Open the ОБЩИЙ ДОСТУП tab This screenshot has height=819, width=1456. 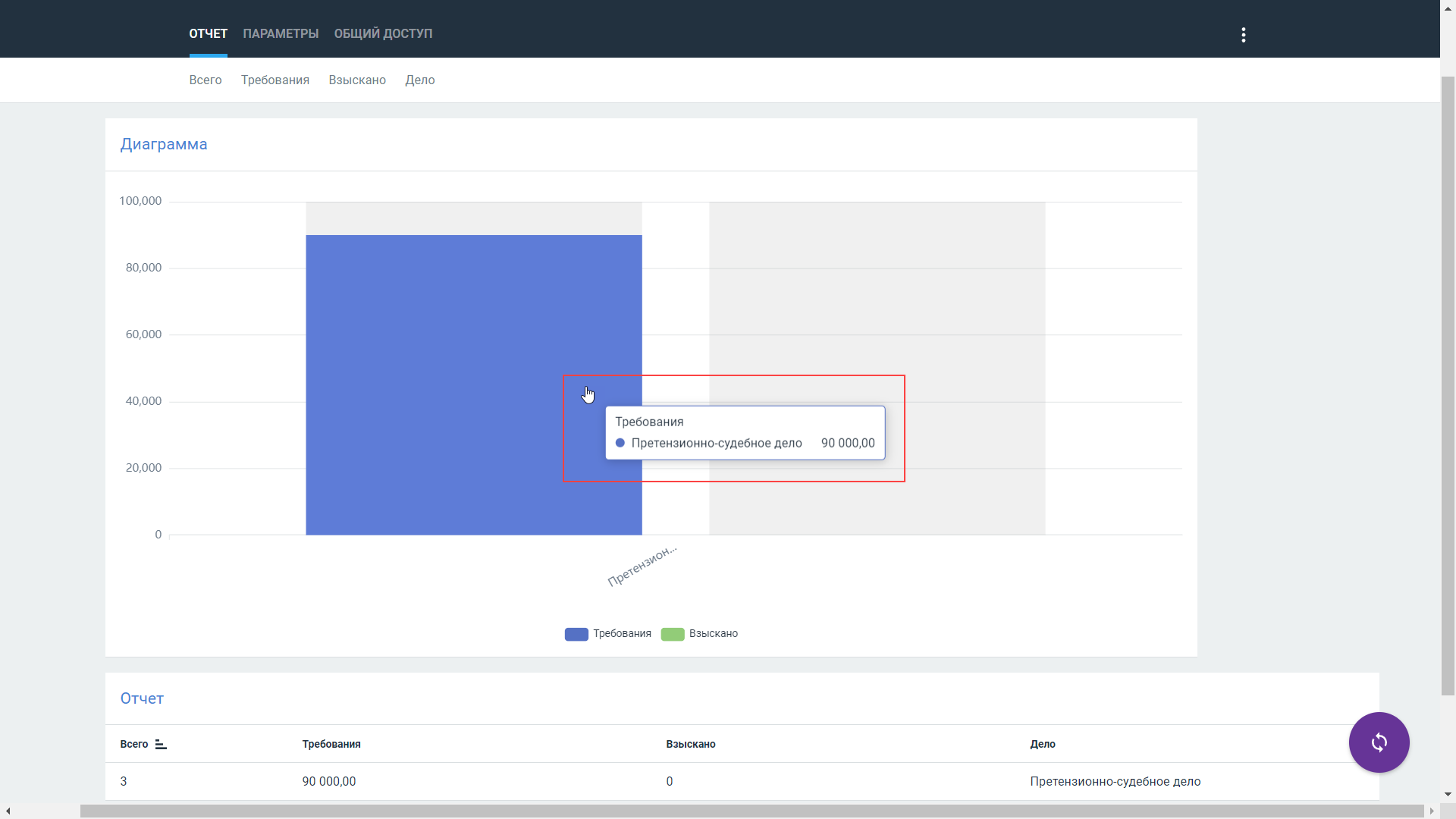coord(383,33)
